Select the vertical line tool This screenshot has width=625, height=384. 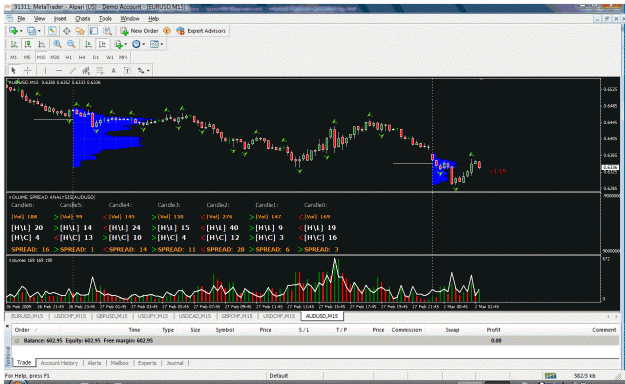pos(45,71)
